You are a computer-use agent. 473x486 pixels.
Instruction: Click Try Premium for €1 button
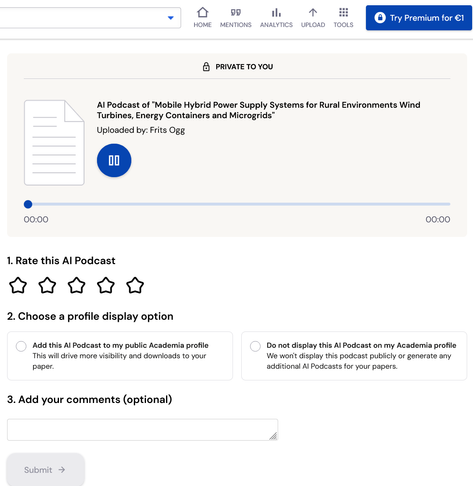click(x=419, y=18)
